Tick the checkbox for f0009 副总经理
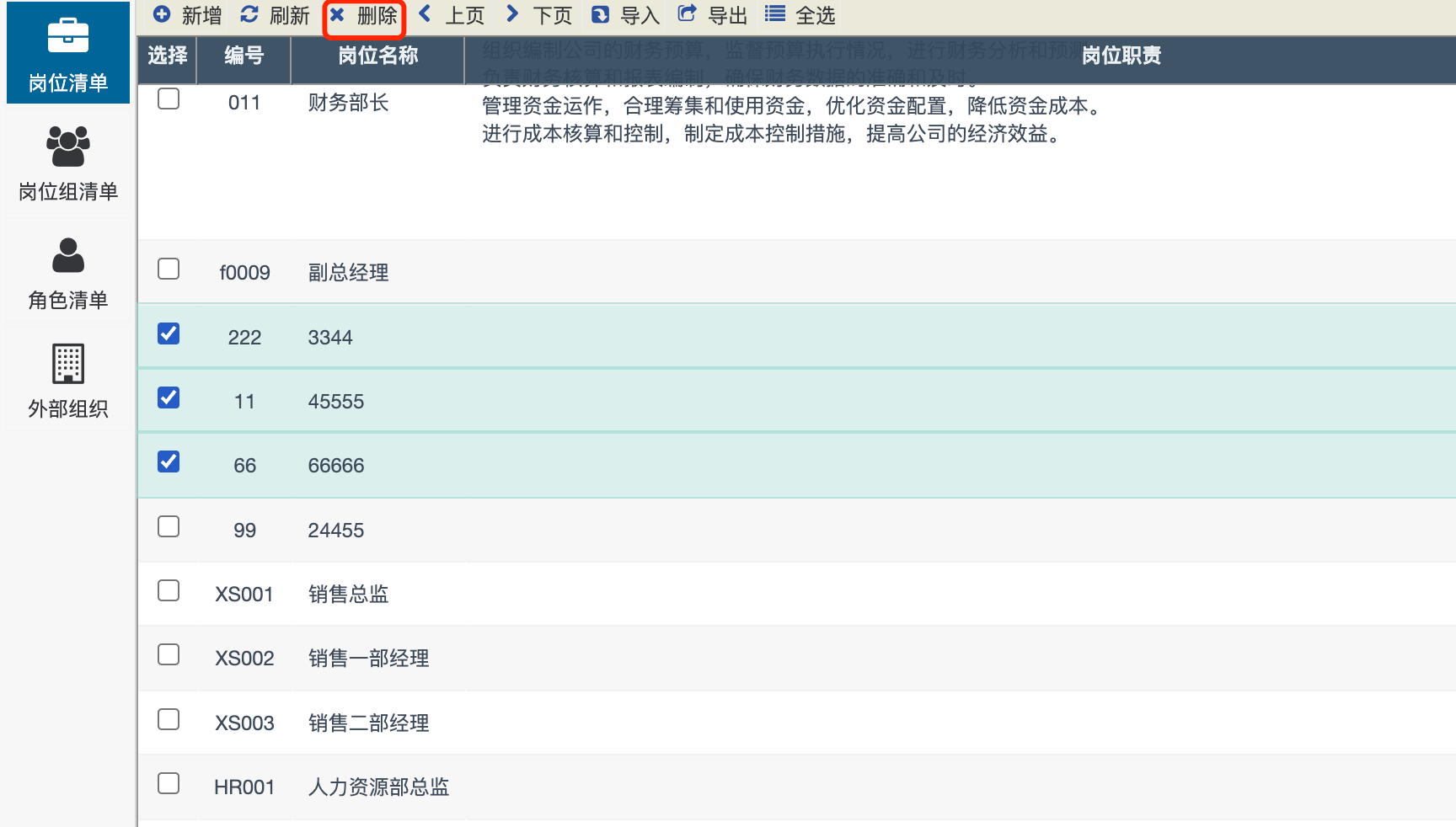 (169, 269)
